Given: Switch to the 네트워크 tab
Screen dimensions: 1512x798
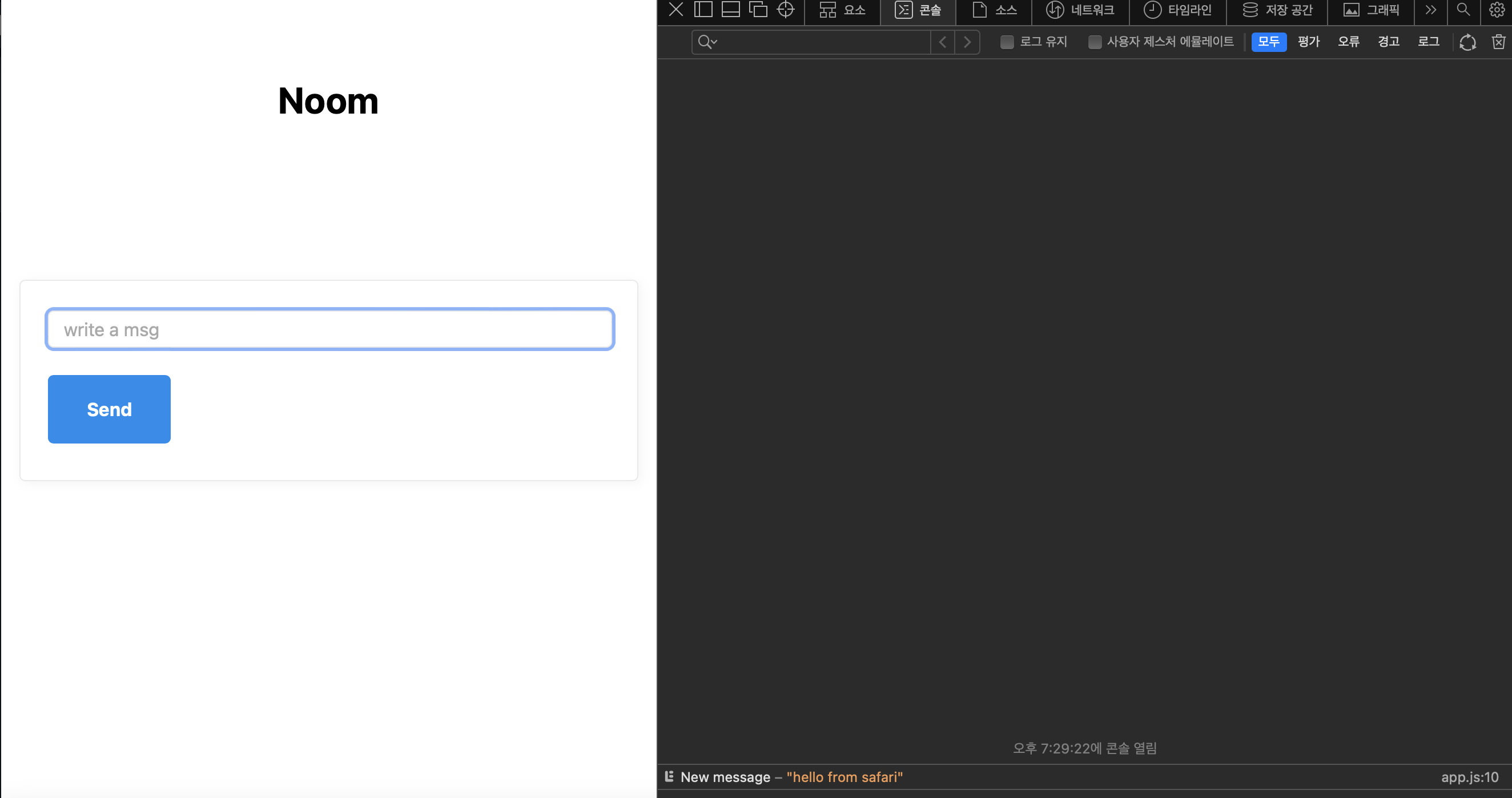Looking at the screenshot, I should 1080,10.
